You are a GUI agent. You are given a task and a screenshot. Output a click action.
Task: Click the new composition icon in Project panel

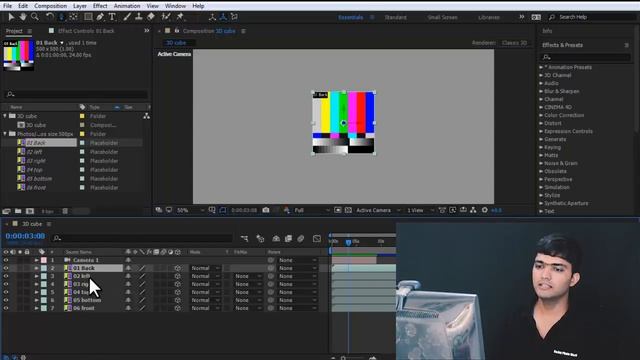pos(30,211)
